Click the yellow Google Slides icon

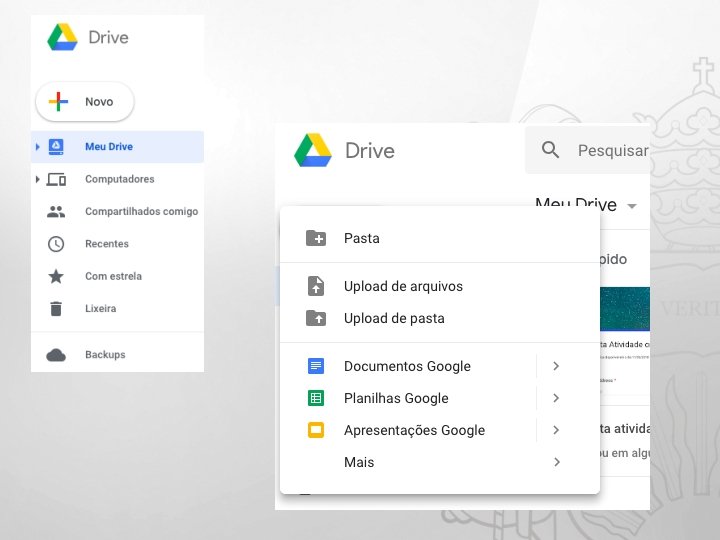tap(316, 430)
